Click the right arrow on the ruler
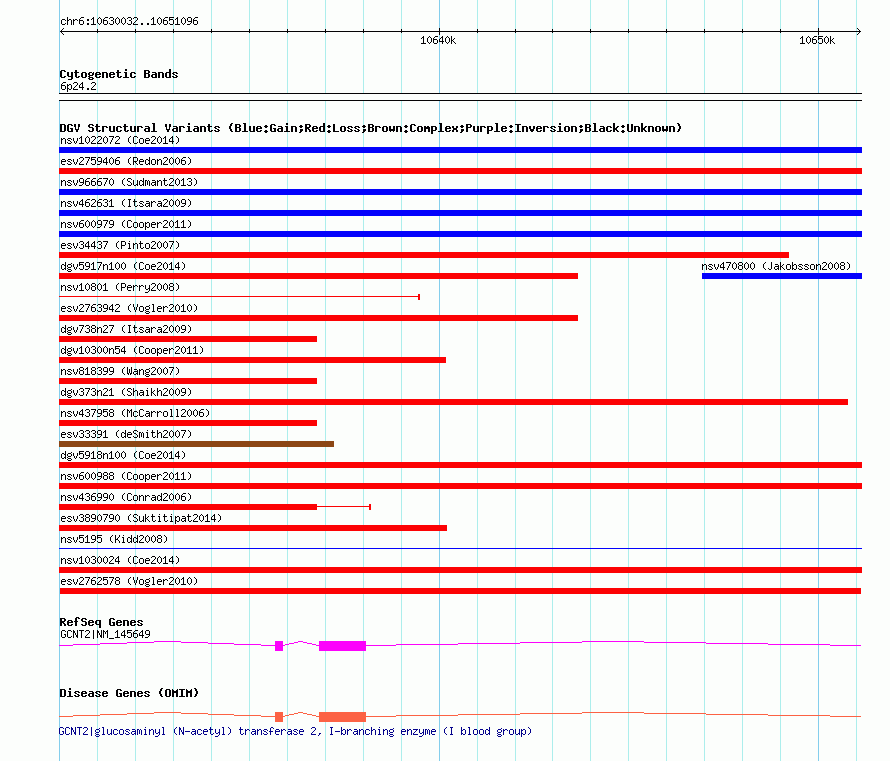890x761 pixels. [x=859, y=32]
